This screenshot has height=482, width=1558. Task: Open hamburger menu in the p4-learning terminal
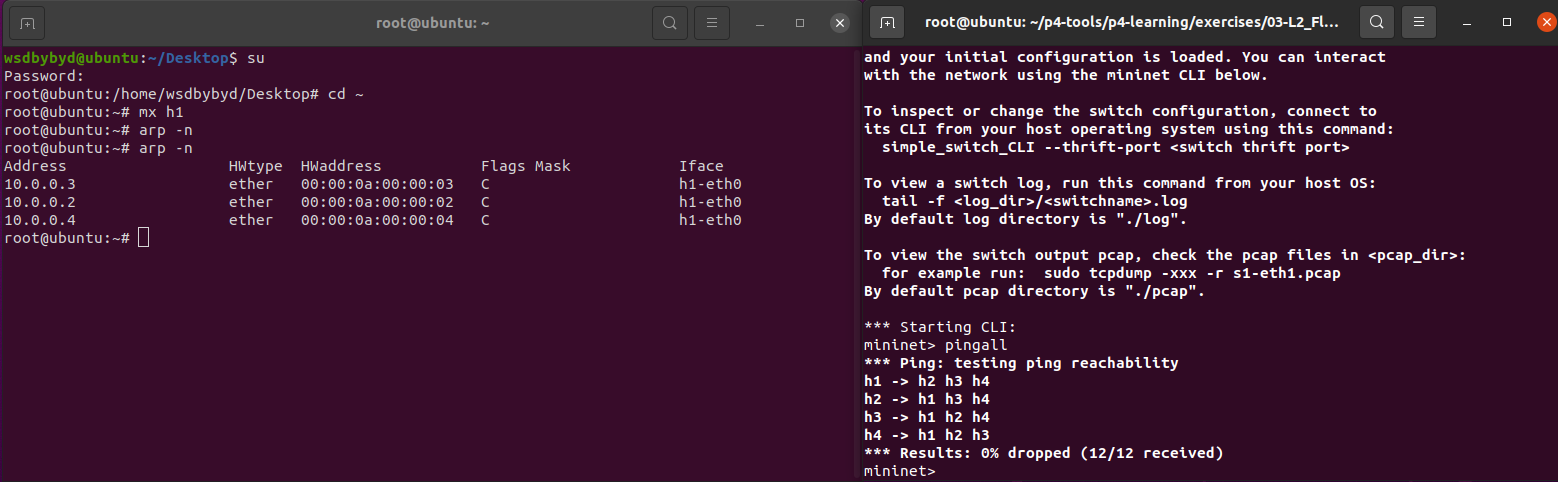pyautogui.click(x=1419, y=22)
